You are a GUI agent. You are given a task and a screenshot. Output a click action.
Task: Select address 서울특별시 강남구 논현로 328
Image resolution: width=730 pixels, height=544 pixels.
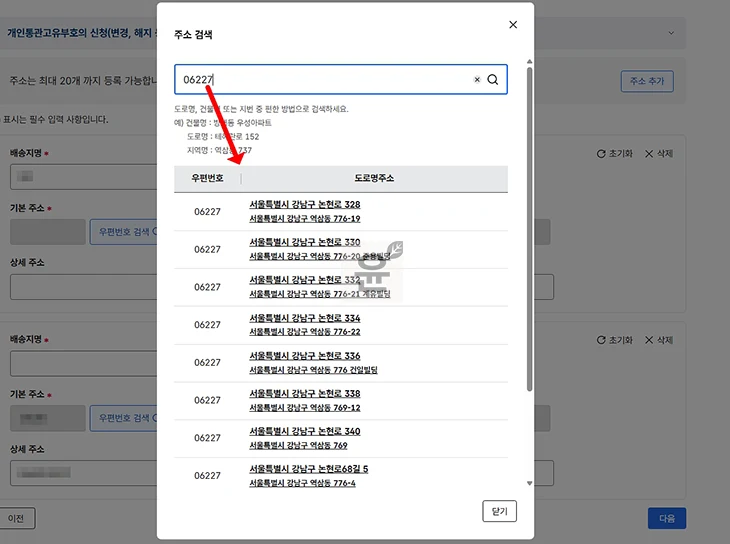click(304, 204)
